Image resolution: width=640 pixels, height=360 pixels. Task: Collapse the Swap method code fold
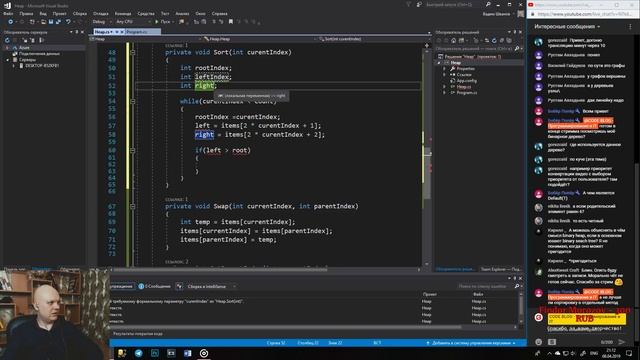133,206
